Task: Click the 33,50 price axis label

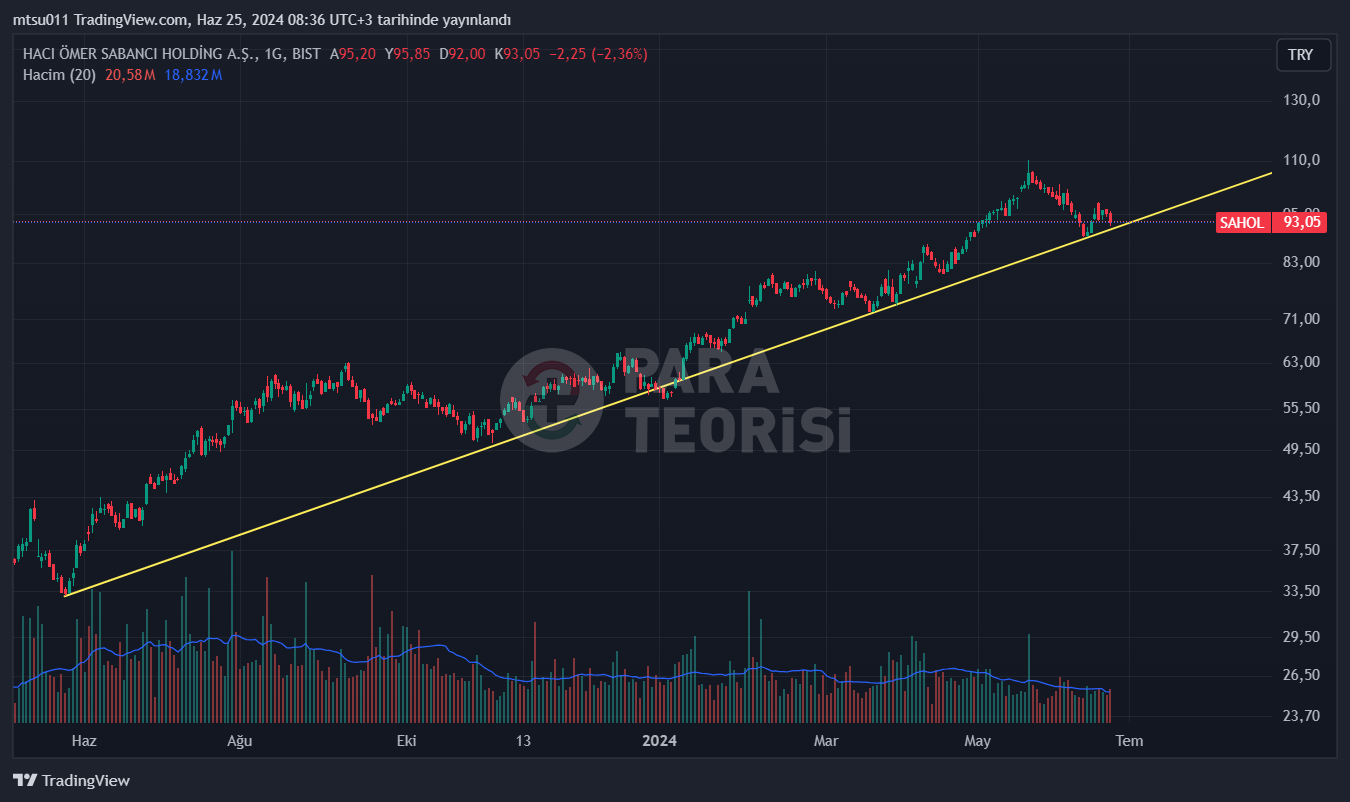Action: tap(1303, 591)
